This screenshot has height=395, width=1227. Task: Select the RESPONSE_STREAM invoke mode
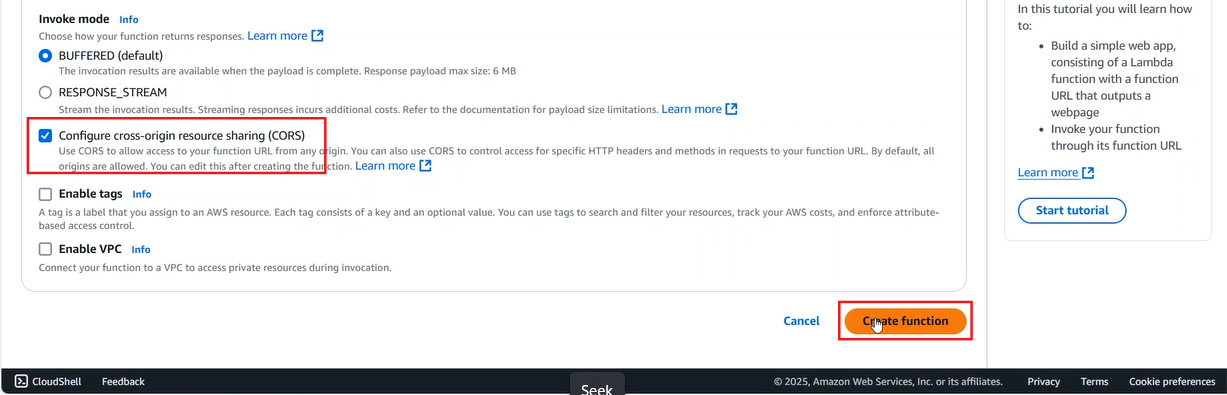45,92
